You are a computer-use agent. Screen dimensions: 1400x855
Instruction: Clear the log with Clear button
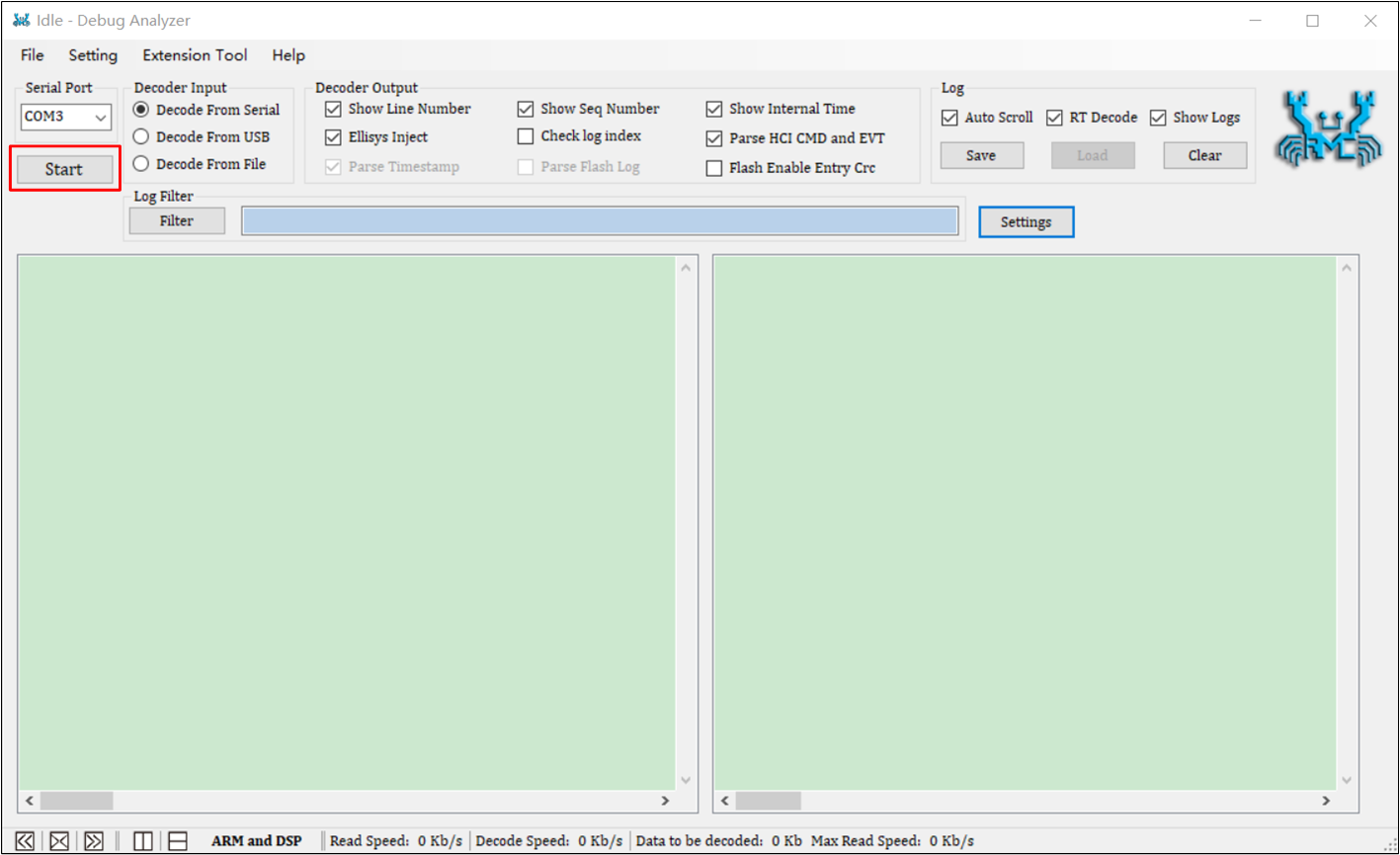coord(1204,155)
